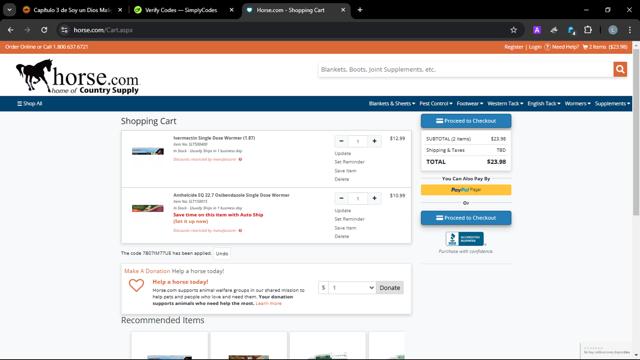The height and width of the screenshot is (360, 640).
Task: Switch to the Verify Codes — SimplyCodes tab
Action: pos(181,10)
